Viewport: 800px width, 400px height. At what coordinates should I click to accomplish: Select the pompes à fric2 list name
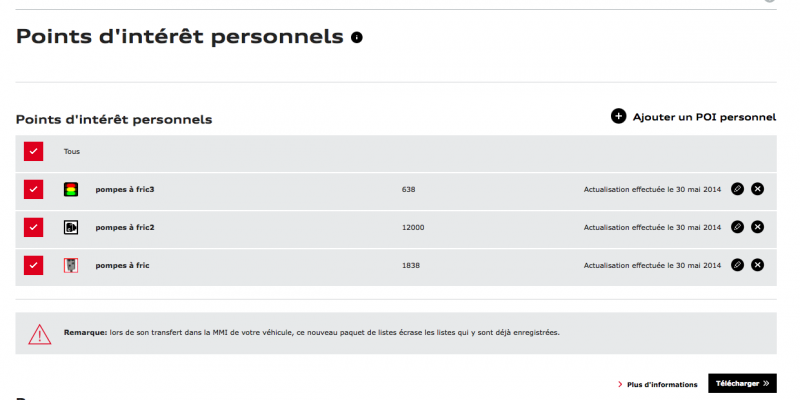coord(125,227)
